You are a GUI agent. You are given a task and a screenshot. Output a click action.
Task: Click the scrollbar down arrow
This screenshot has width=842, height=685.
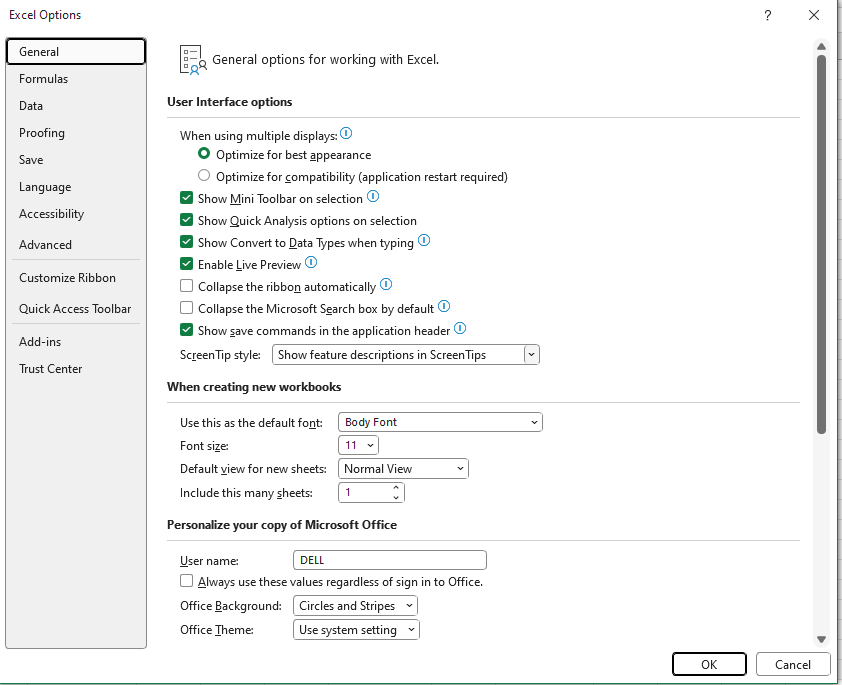[x=821, y=639]
